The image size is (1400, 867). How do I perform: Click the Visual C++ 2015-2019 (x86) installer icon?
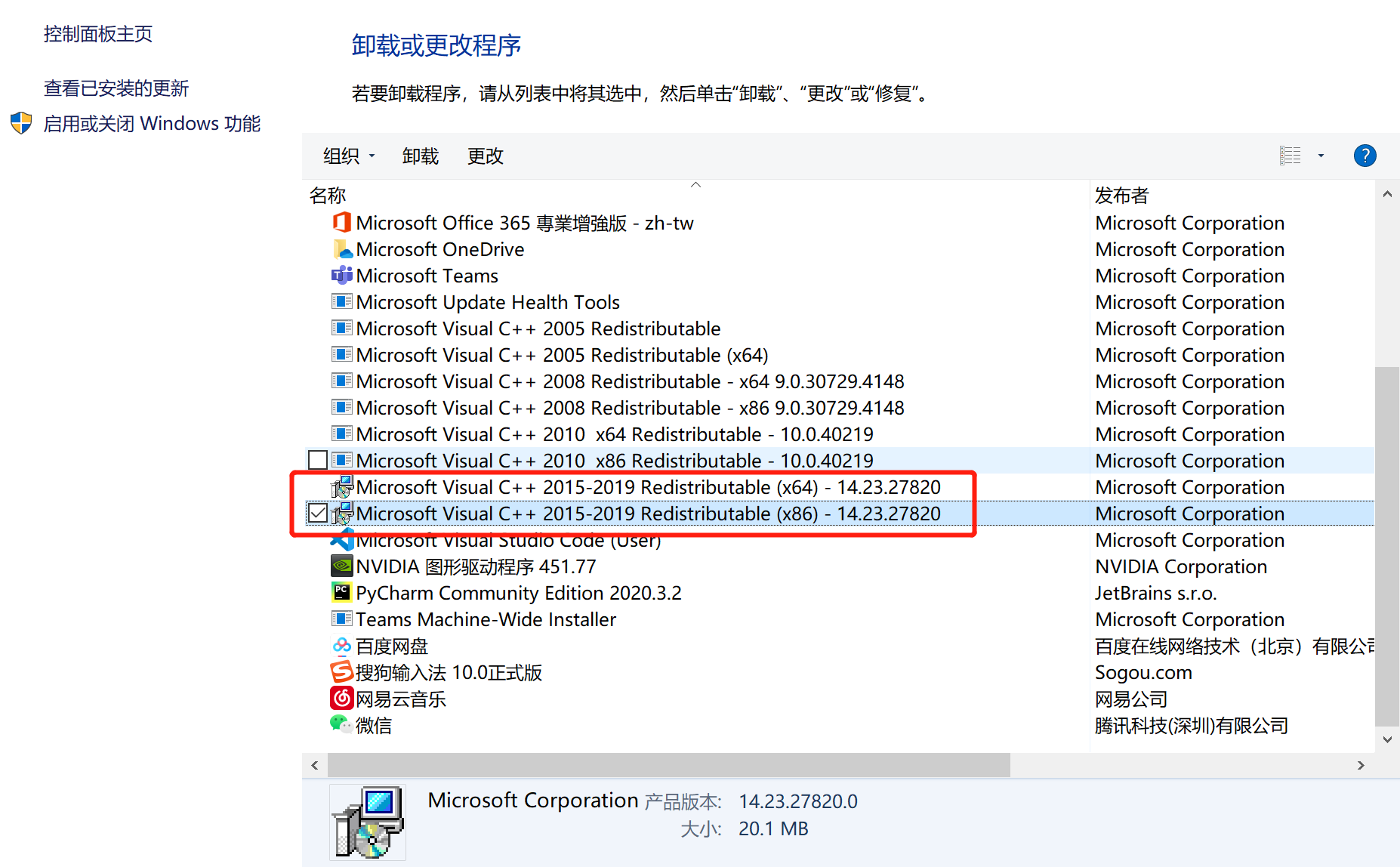[342, 514]
